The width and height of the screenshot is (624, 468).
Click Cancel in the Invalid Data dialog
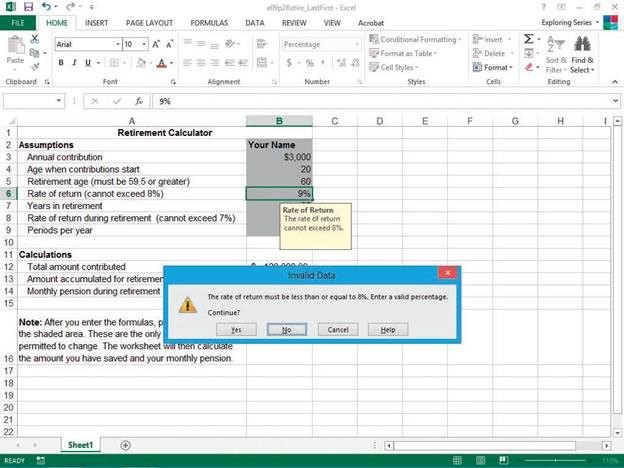point(337,329)
